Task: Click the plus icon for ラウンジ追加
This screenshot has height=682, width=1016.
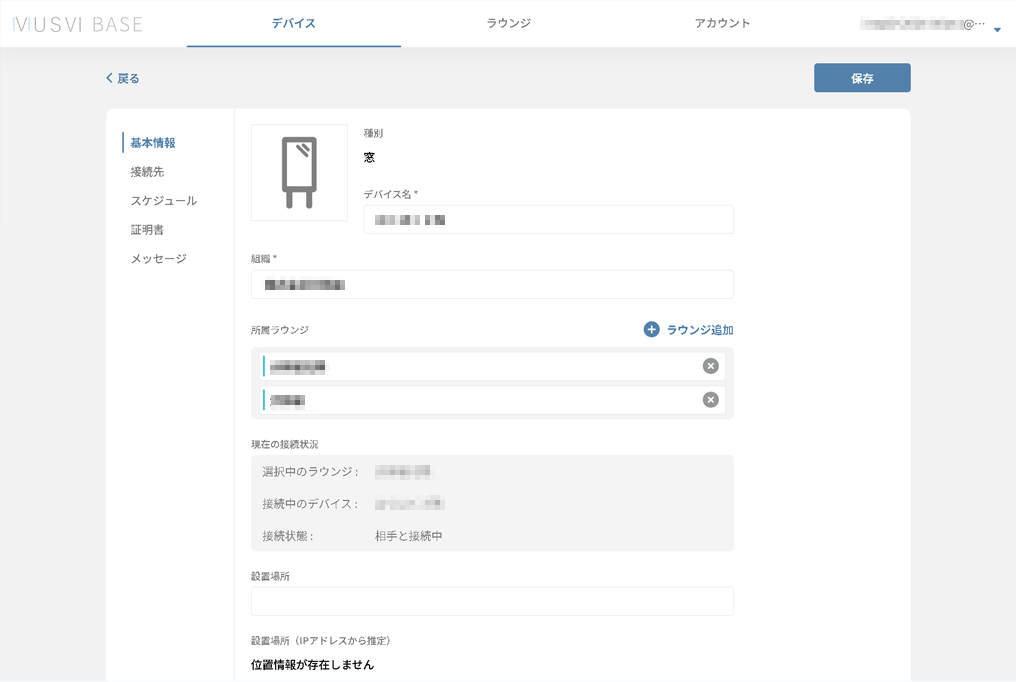Action: [x=651, y=329]
